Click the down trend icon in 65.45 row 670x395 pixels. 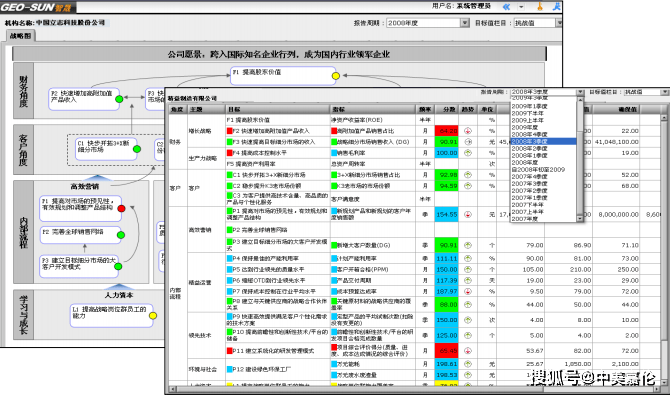pyautogui.click(x=468, y=351)
